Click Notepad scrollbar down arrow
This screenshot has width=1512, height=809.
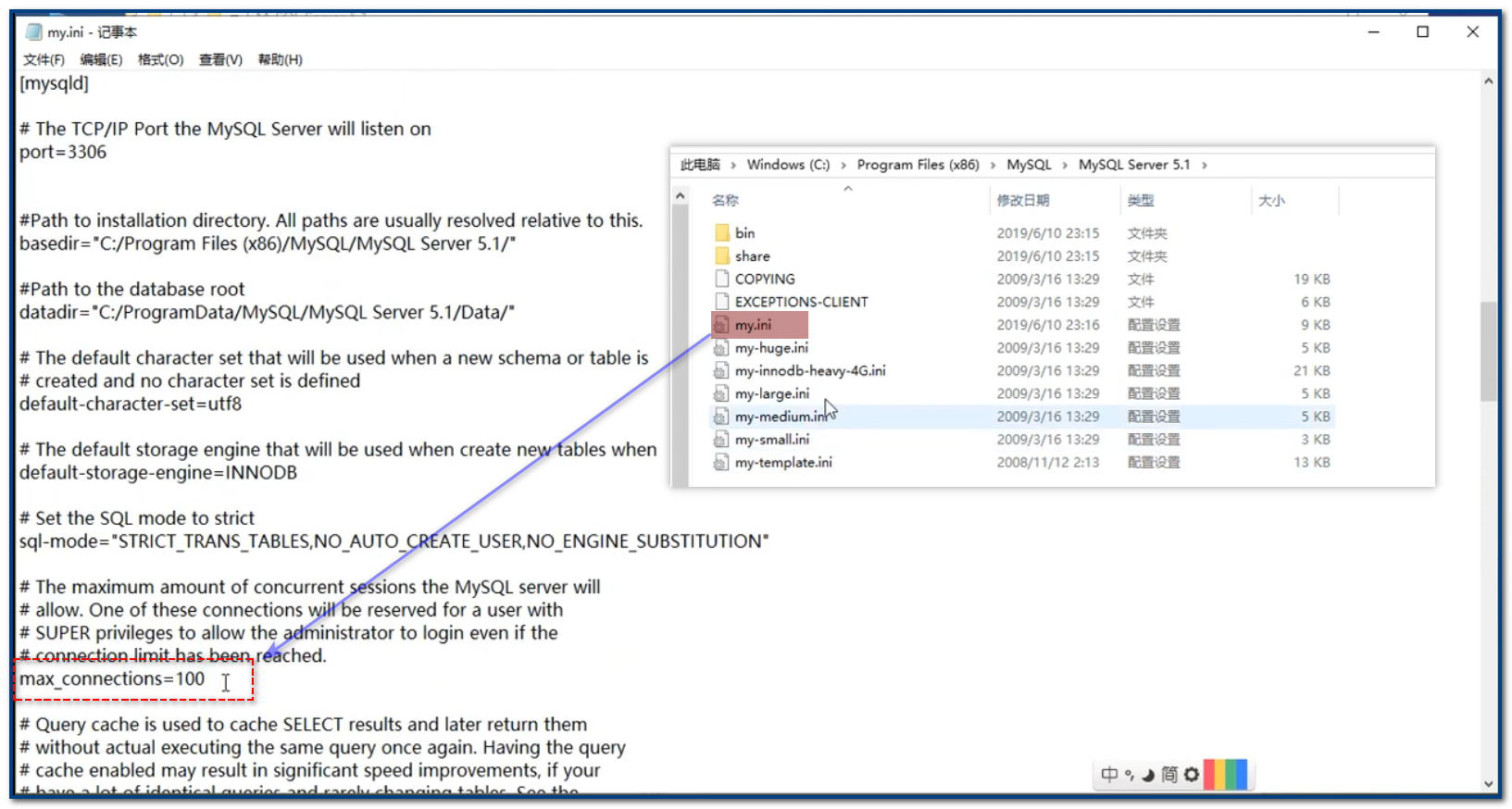point(1488,783)
